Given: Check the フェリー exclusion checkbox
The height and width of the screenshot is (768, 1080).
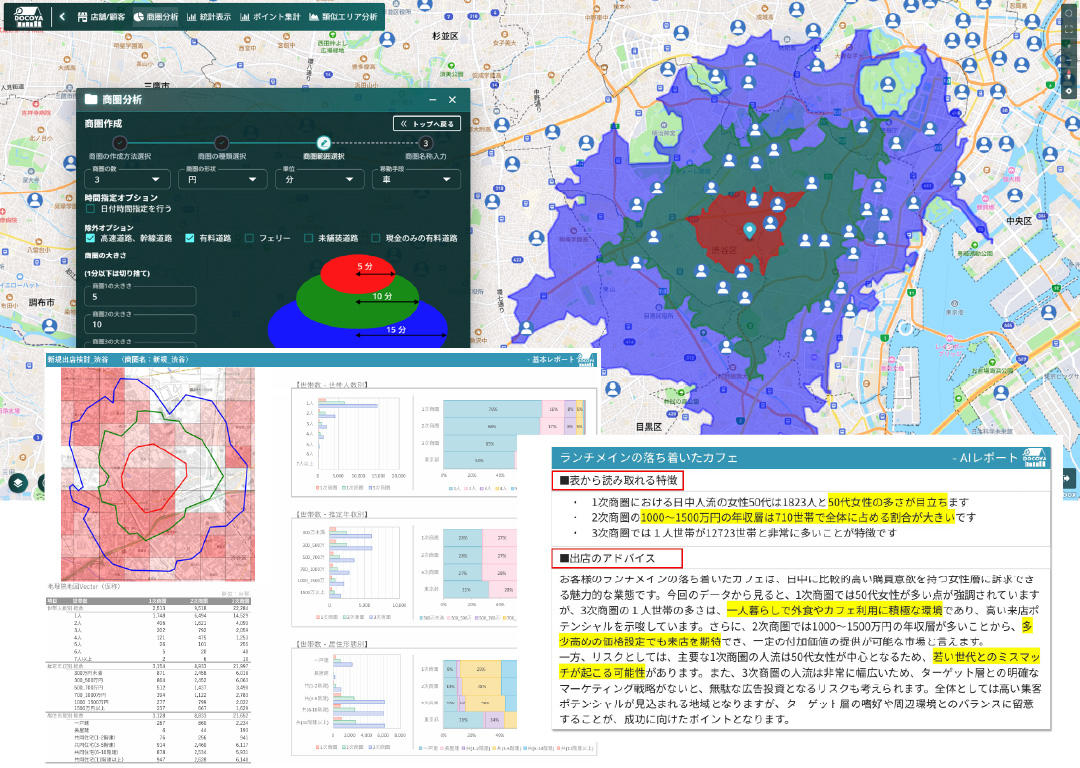Looking at the screenshot, I should pos(249,238).
